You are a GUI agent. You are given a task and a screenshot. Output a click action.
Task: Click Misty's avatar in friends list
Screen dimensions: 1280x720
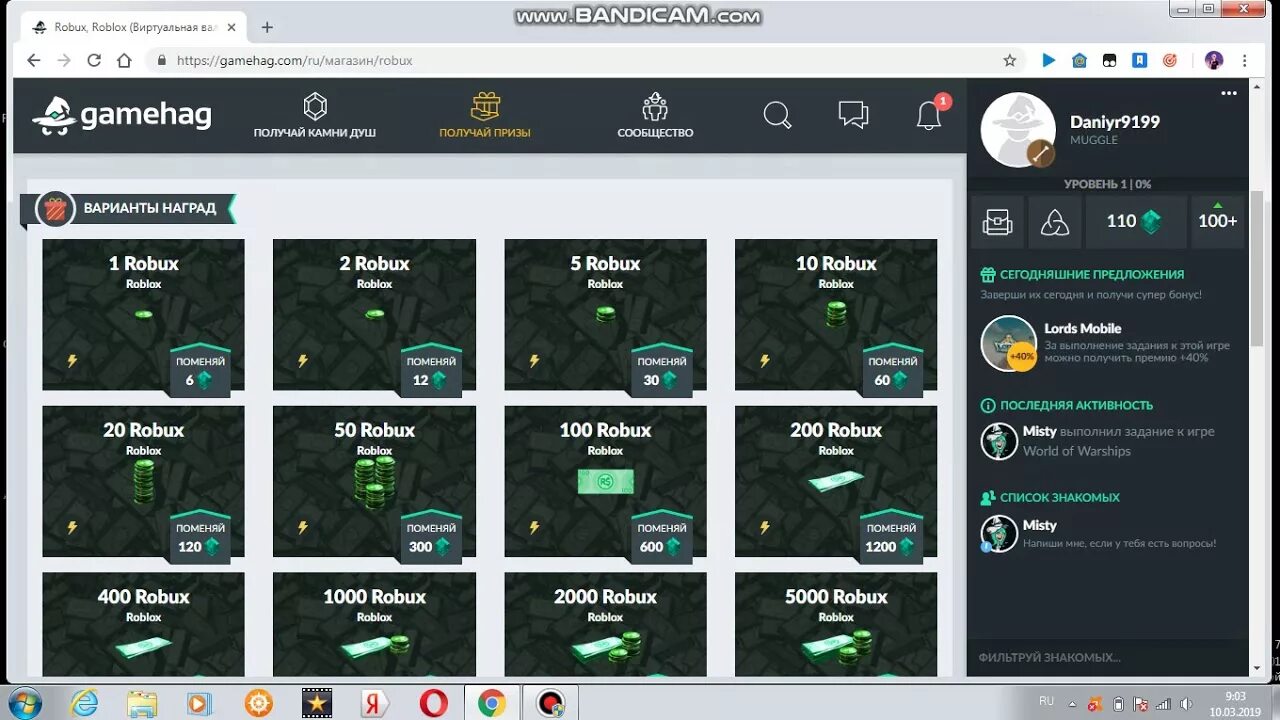click(x=998, y=533)
